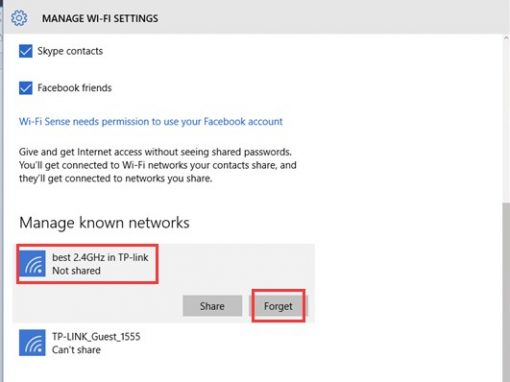This screenshot has width=510, height=382.
Task: Open Wi-Fi Sense Facebook permission link
Action: [x=151, y=122]
